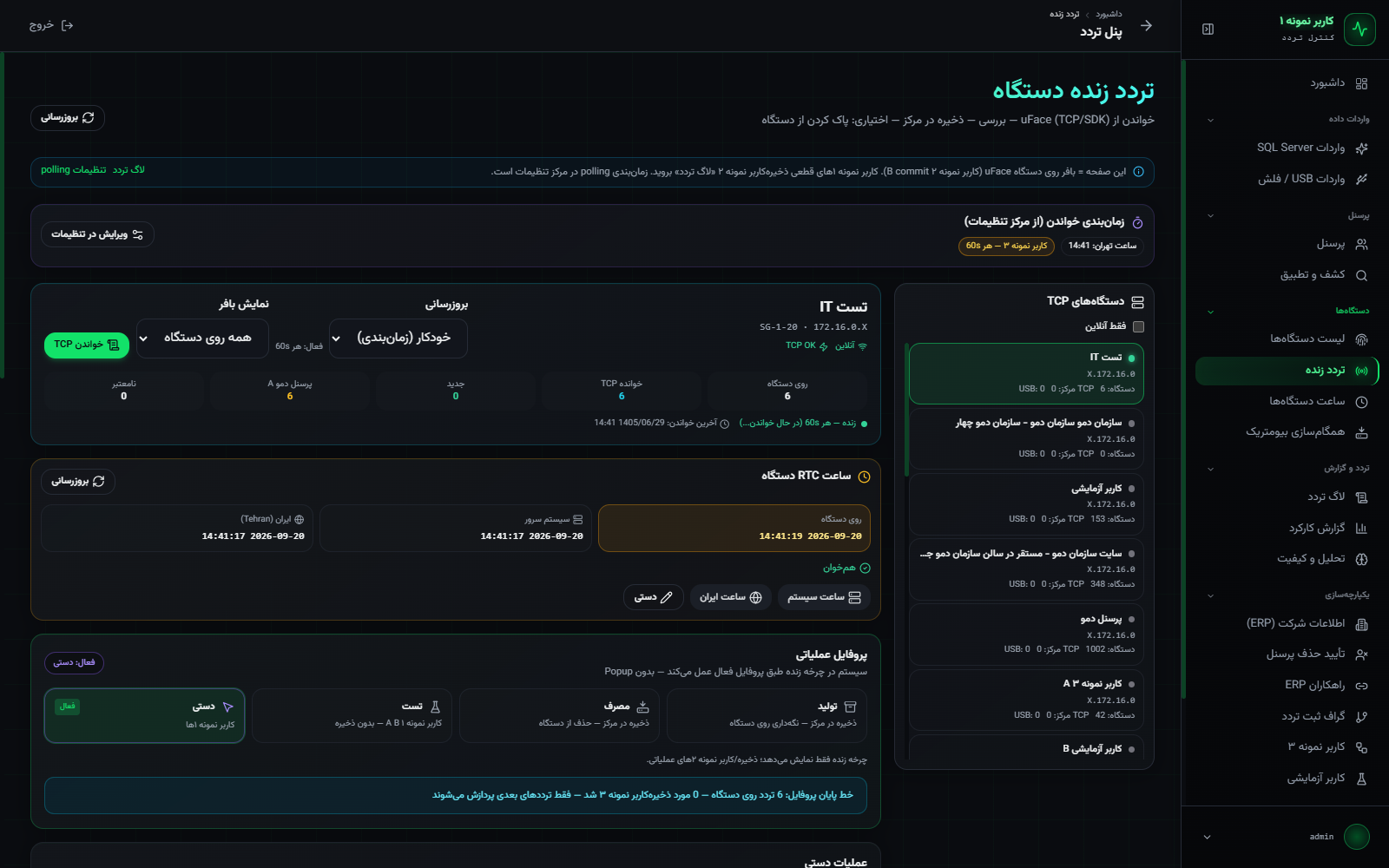
Task: Select the مصرف operational profile card
Action: (559, 715)
